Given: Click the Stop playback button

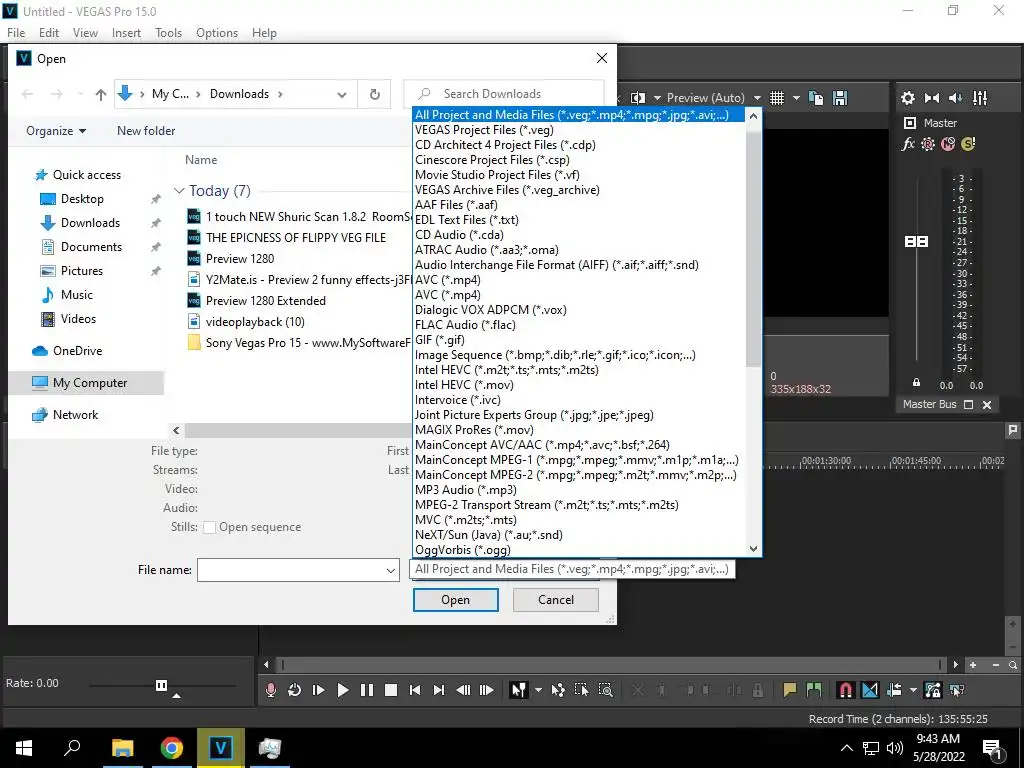Looking at the screenshot, I should [391, 690].
